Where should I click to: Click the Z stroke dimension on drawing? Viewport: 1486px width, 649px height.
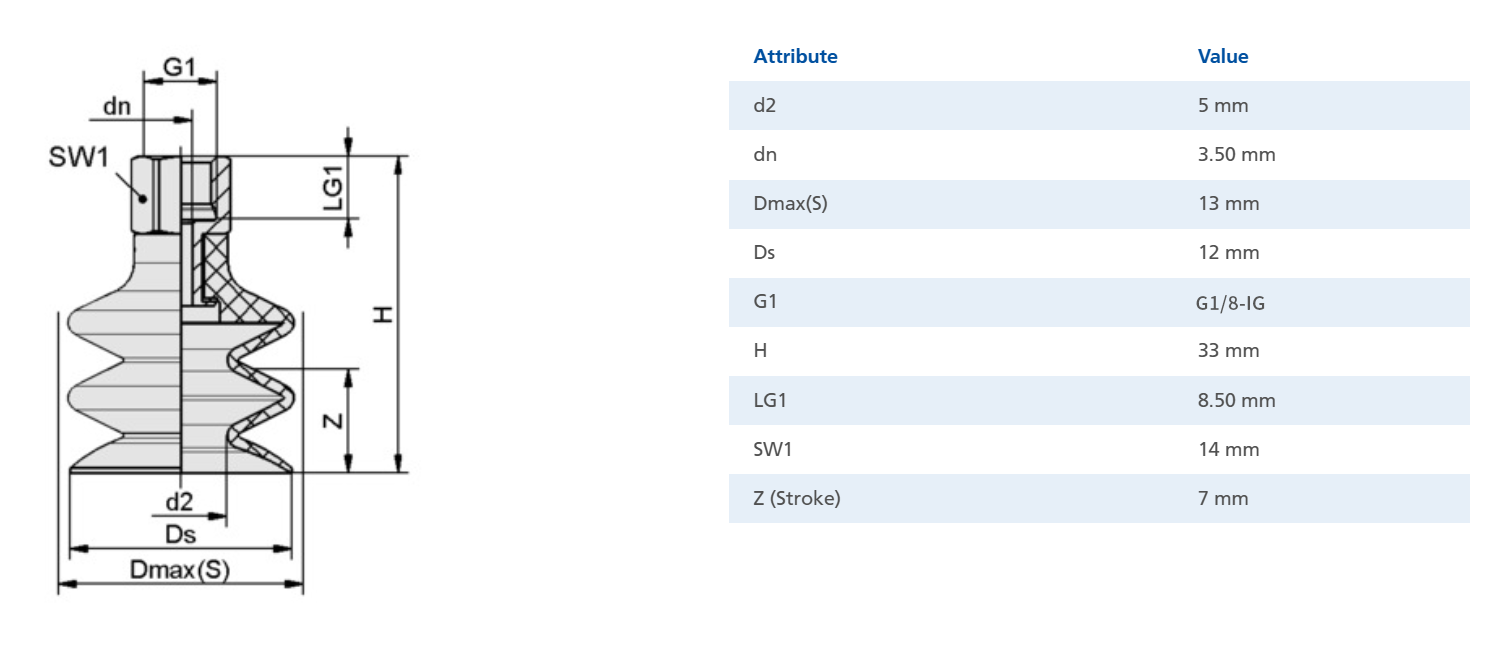pyautogui.click(x=335, y=420)
